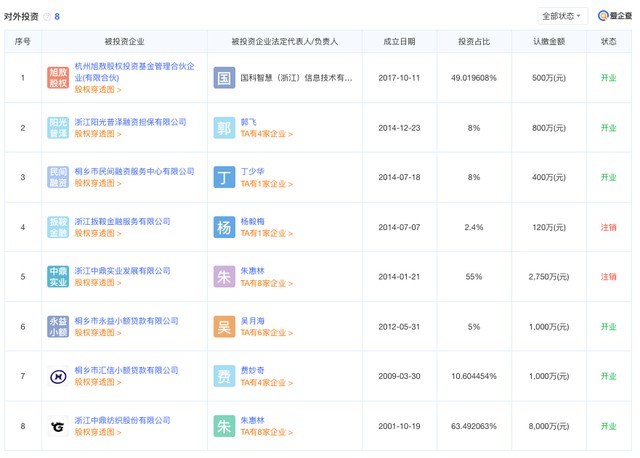640x458 pixels.
Task: View 股权穿透图 for 桐乡市民间融资
Action: [x=98, y=183]
